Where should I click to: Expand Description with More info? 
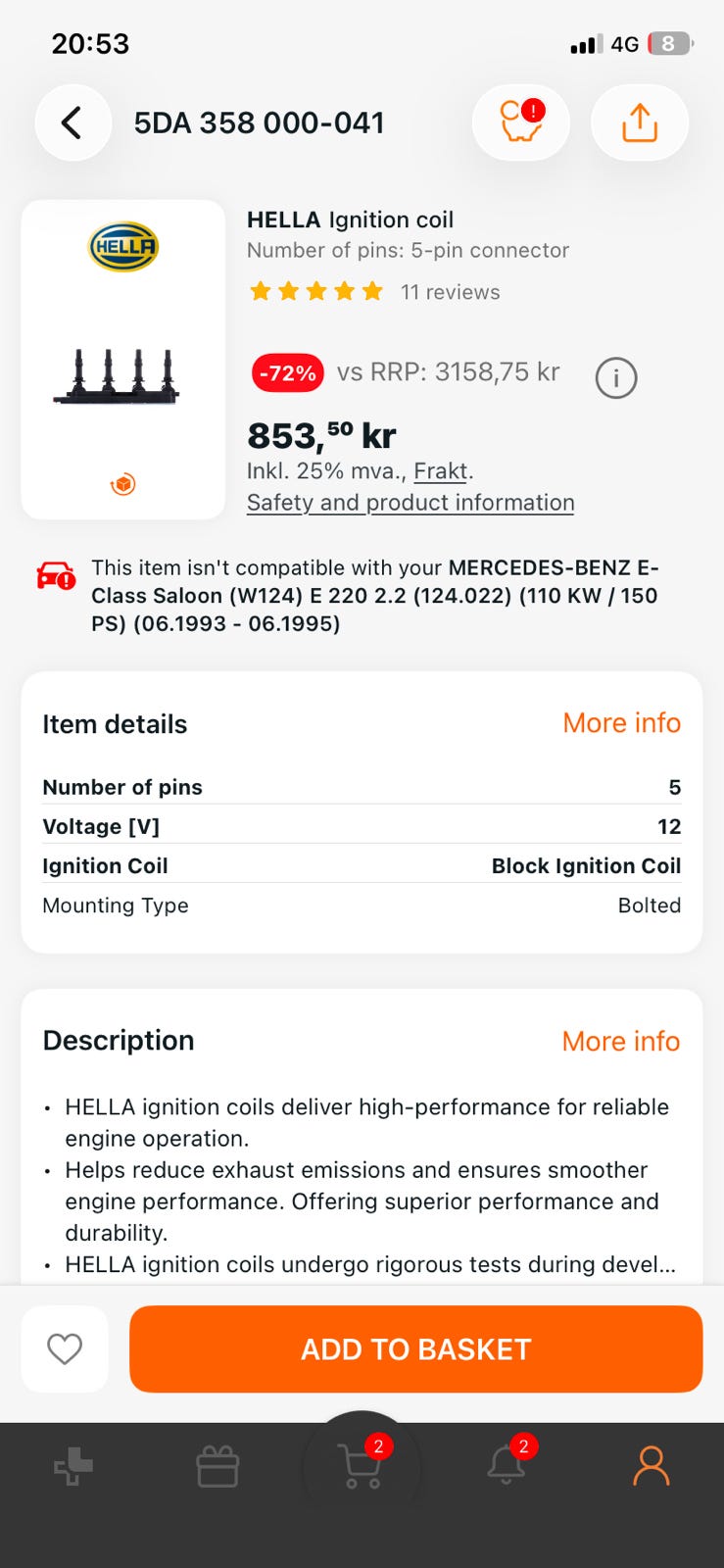pyautogui.click(x=620, y=1041)
